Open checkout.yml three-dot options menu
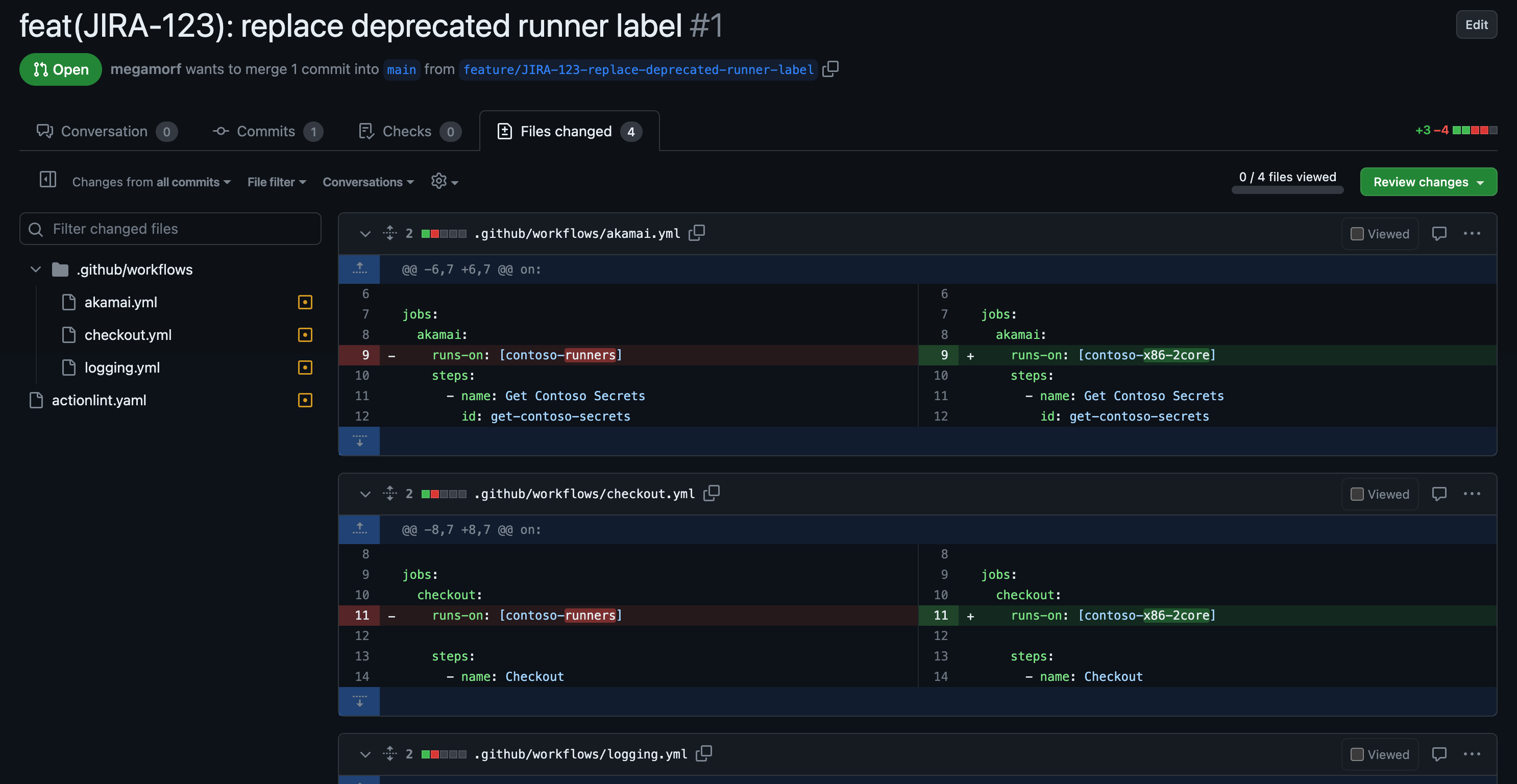 [x=1471, y=494]
